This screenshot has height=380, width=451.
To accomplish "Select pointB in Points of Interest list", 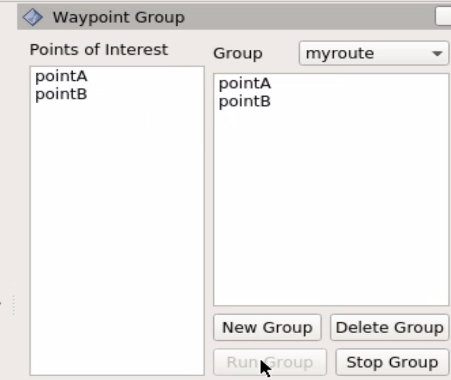I will (61, 94).
